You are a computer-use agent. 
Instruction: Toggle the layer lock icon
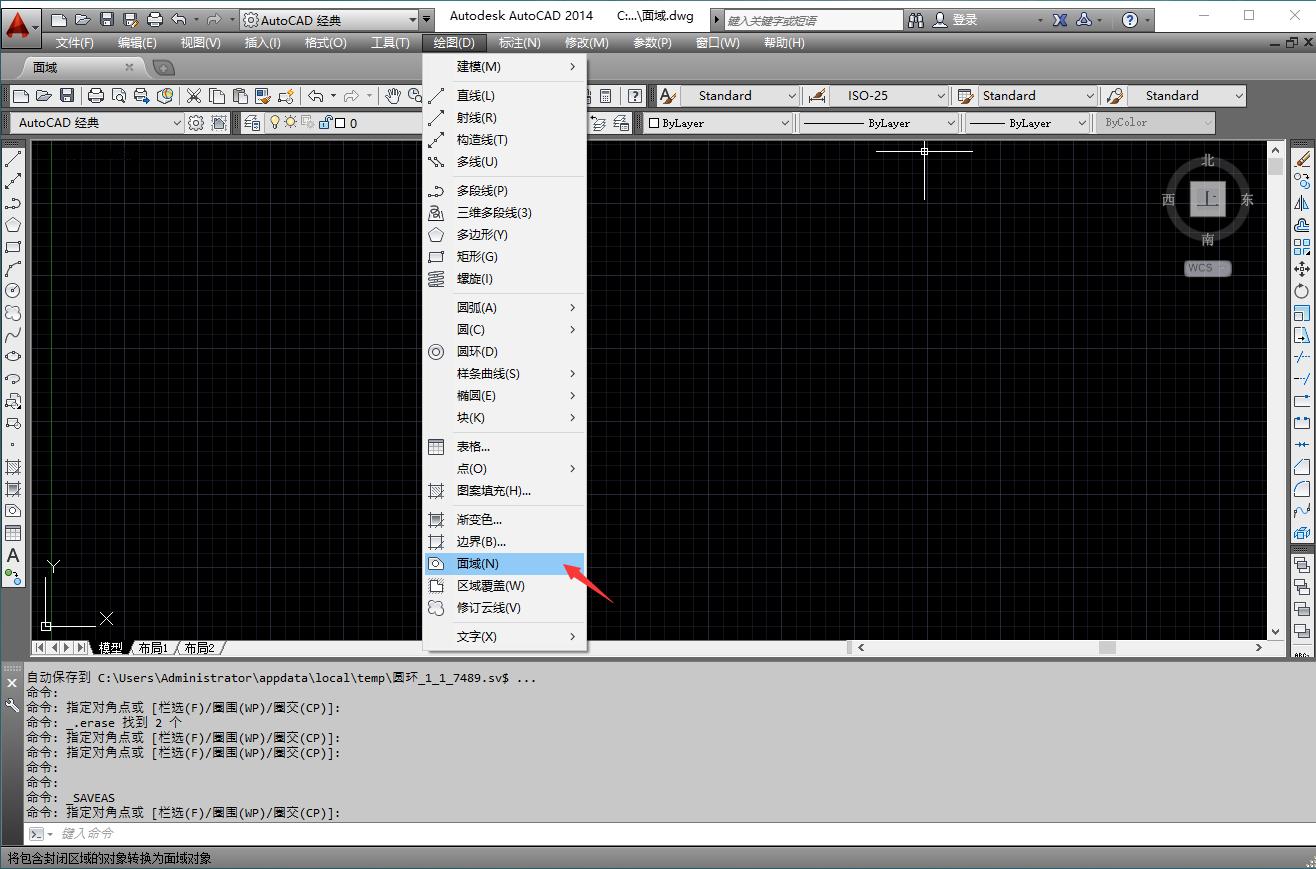point(325,123)
